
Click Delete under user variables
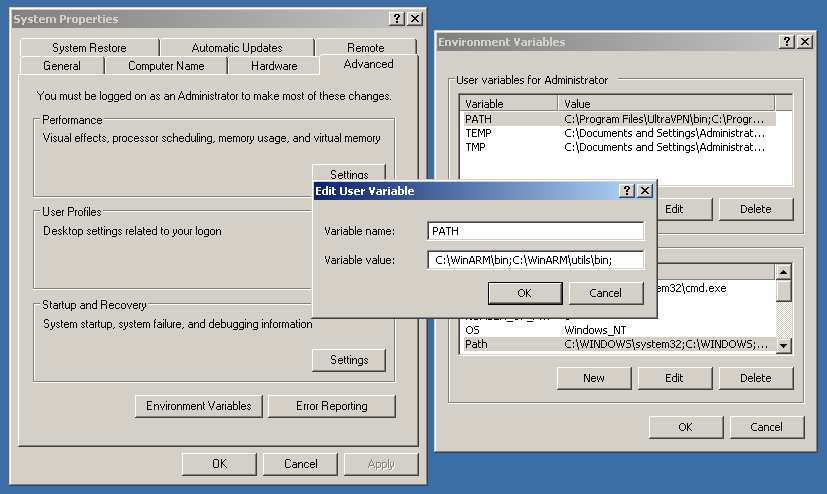(756, 209)
